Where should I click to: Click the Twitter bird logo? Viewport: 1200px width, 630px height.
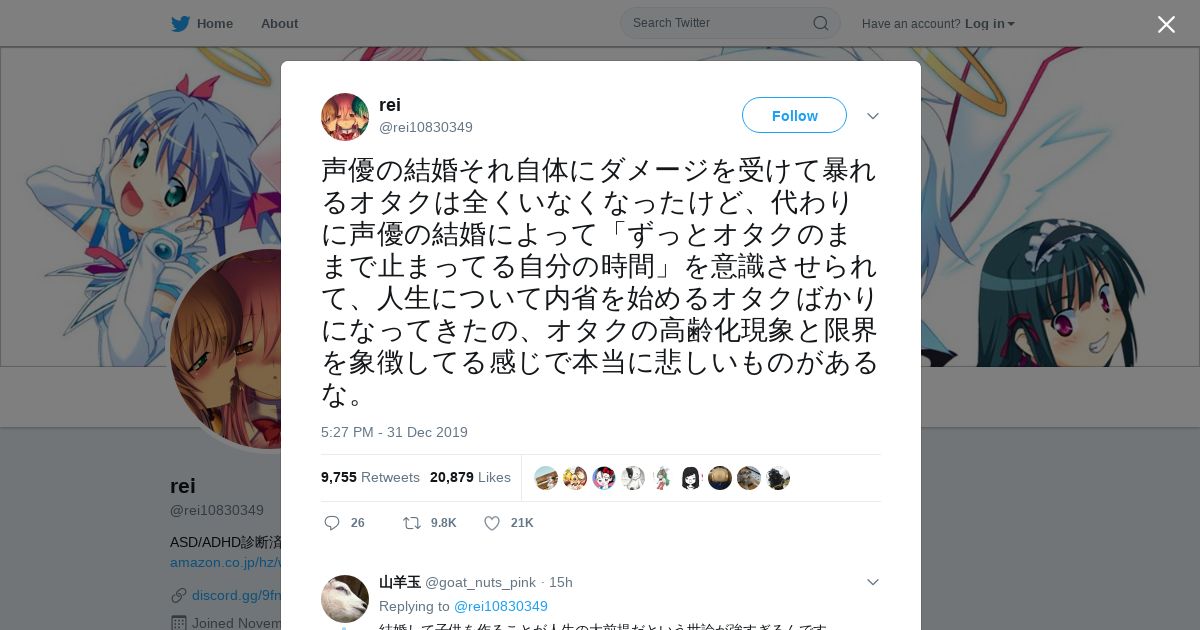(x=180, y=24)
